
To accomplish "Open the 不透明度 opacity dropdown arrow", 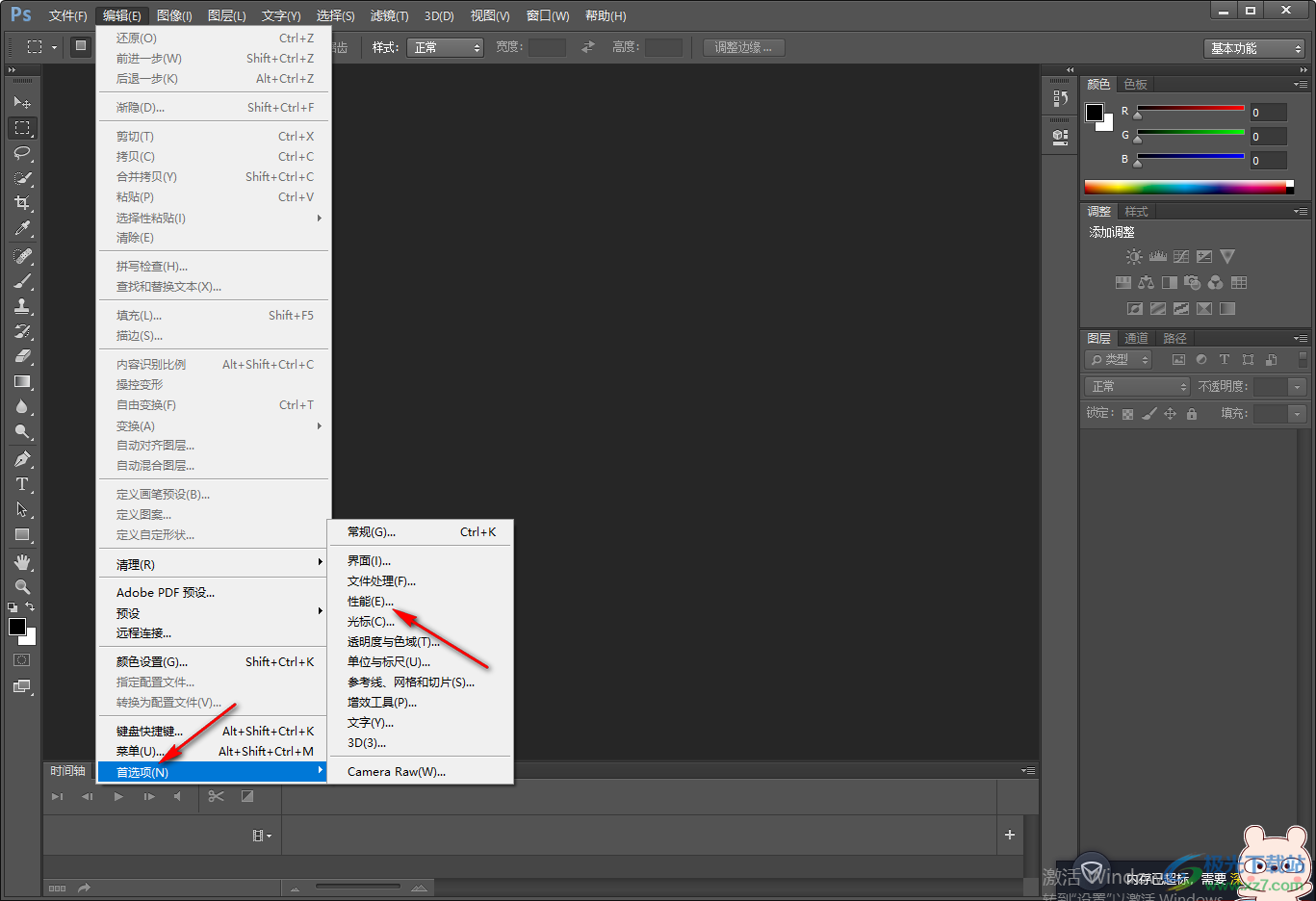I will (x=1298, y=386).
